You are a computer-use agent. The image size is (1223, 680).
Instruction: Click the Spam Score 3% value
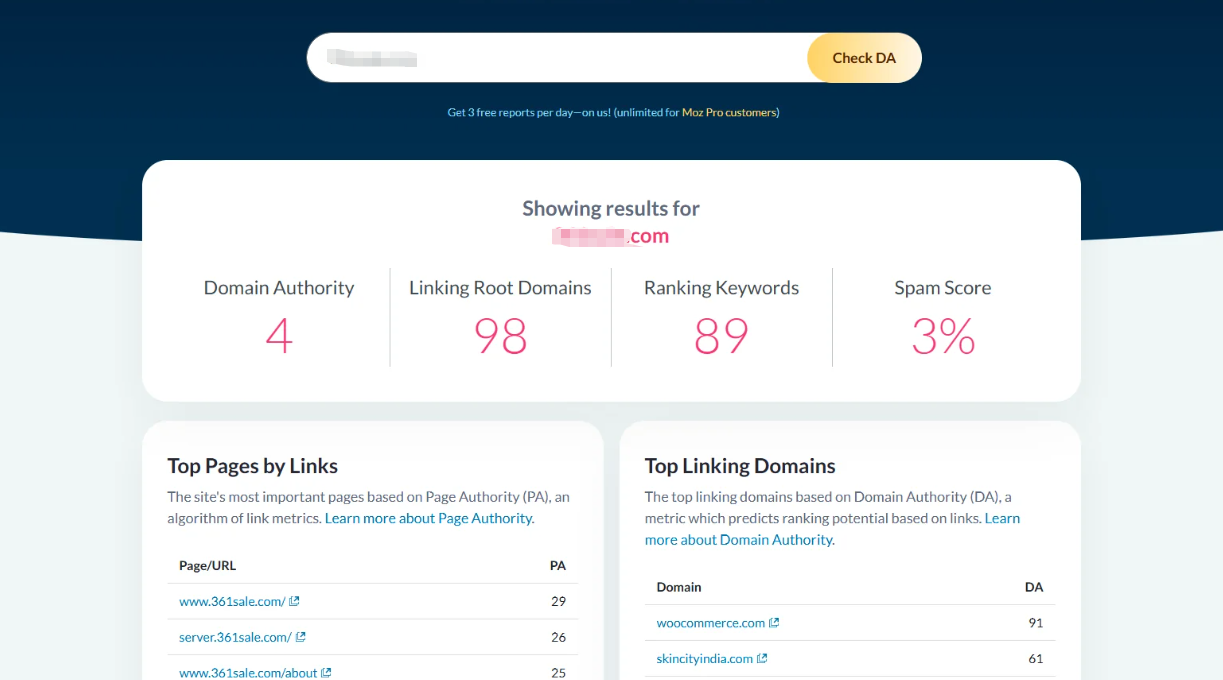pos(943,336)
